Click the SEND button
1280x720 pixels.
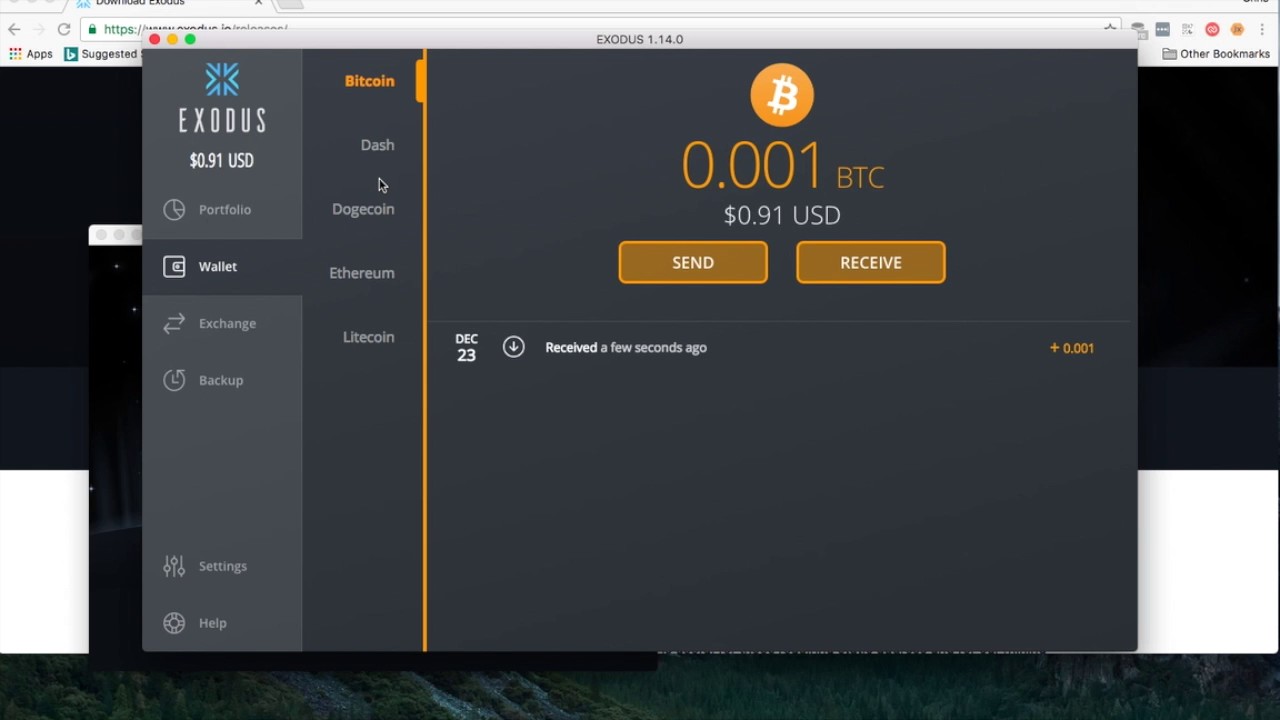[693, 262]
